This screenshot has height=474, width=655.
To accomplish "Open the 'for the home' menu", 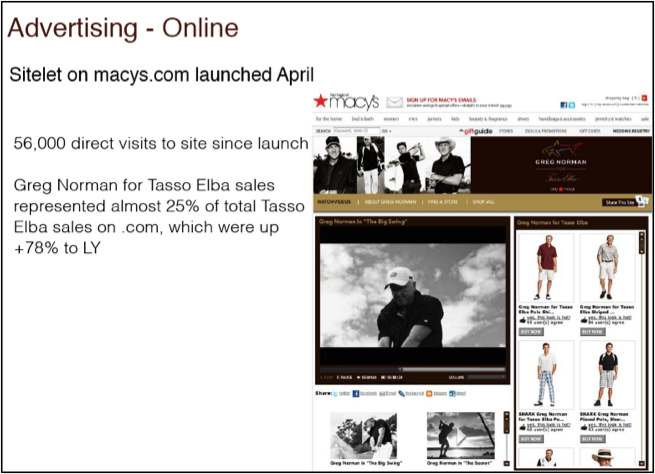I will click(x=329, y=119).
